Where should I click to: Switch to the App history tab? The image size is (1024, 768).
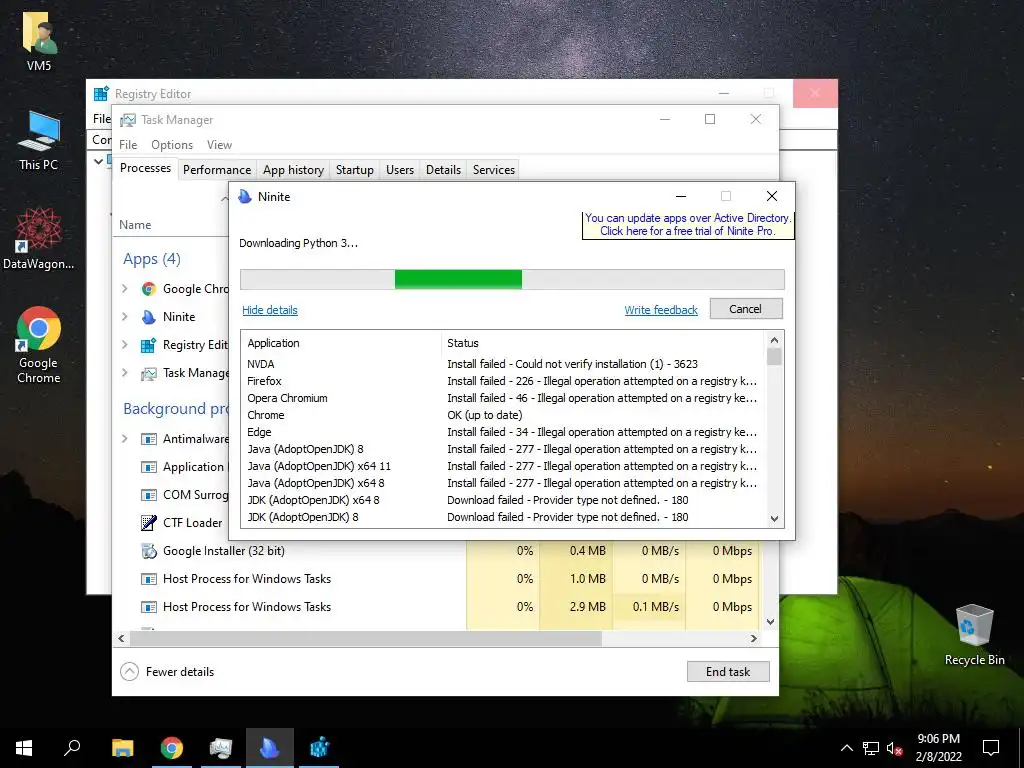(x=293, y=170)
